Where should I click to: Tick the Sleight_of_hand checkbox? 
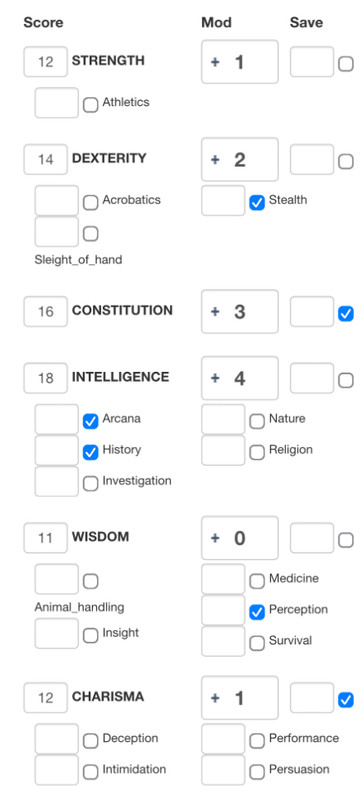pyautogui.click(x=90, y=234)
